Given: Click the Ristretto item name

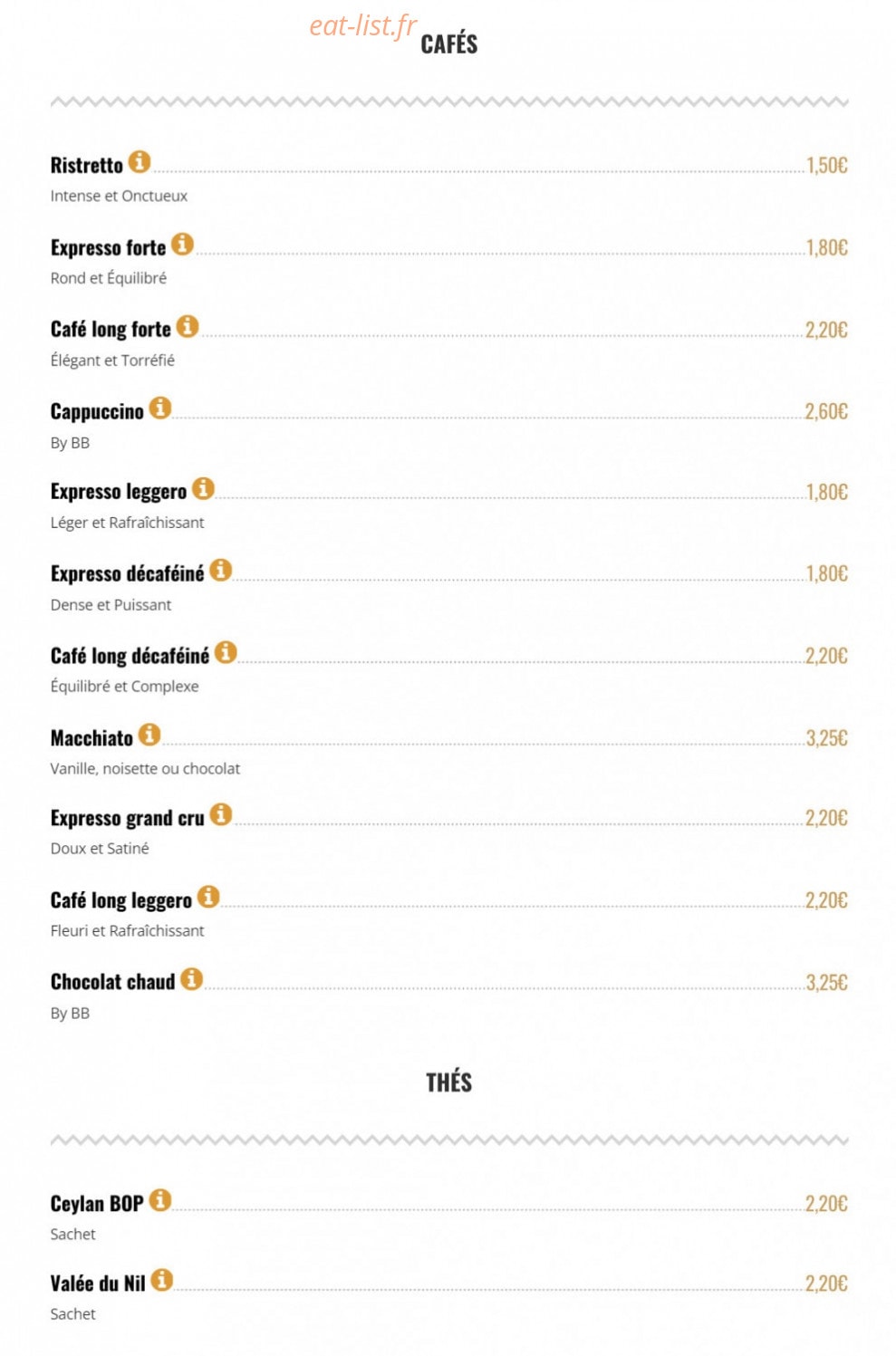Looking at the screenshot, I should click(x=87, y=166).
